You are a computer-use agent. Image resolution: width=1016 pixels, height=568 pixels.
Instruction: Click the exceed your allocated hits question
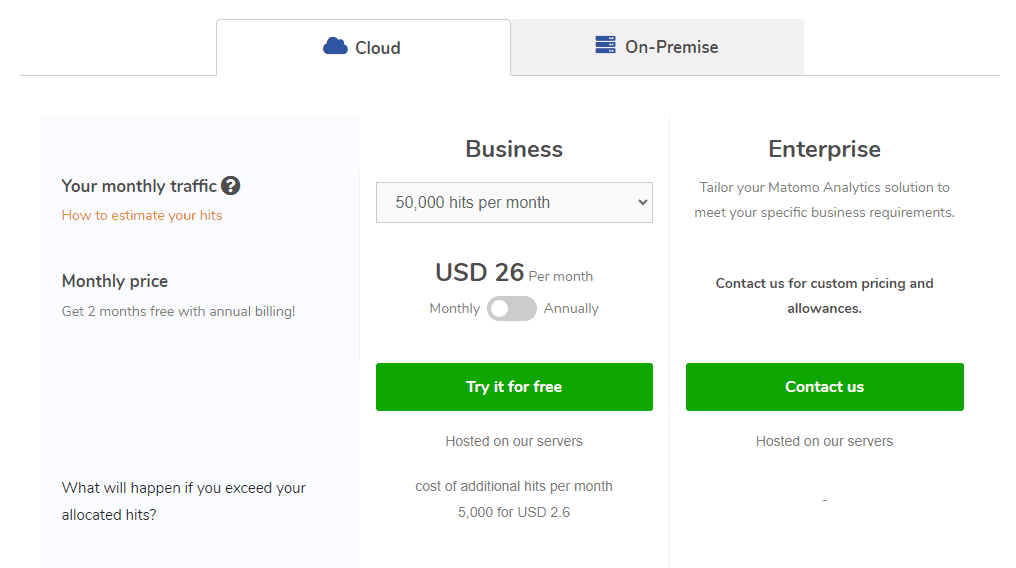pos(184,501)
